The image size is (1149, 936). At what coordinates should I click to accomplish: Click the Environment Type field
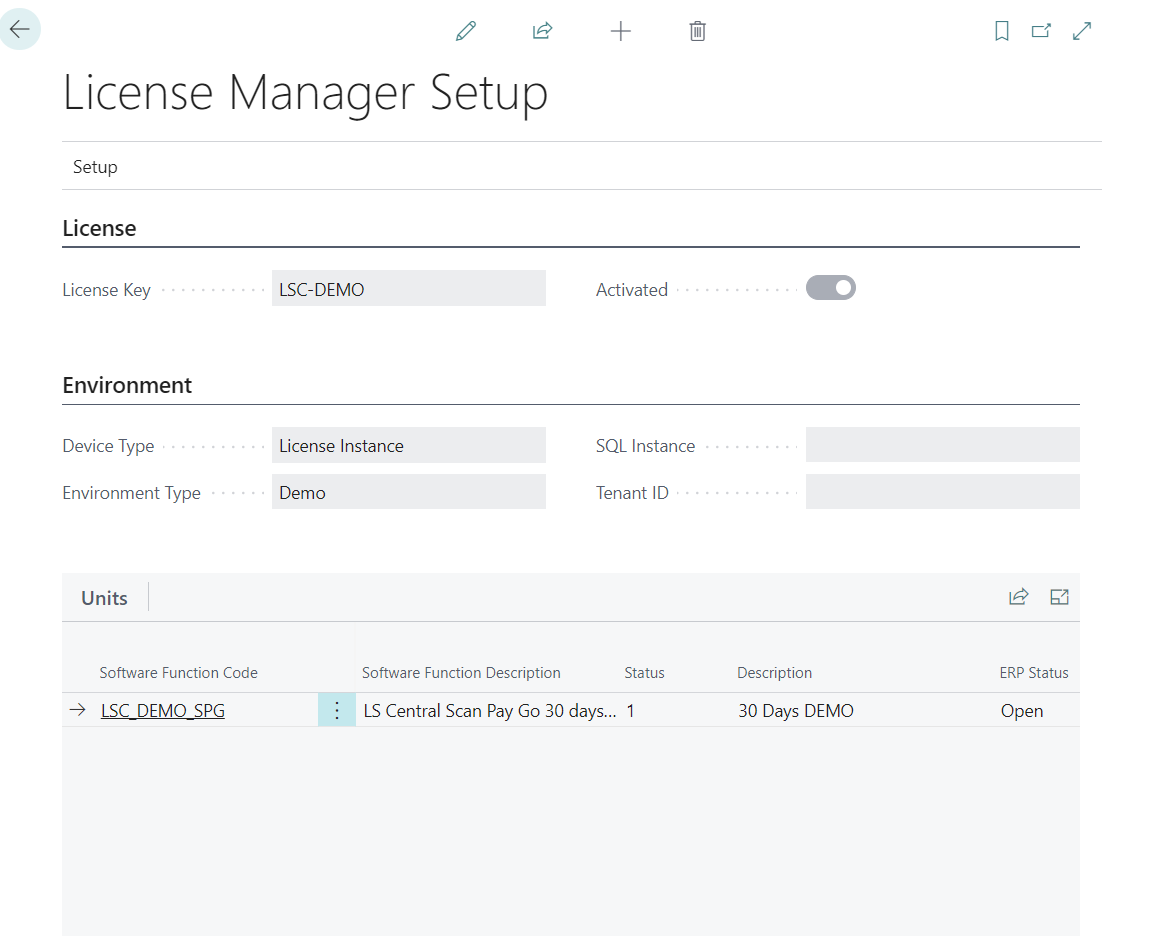[x=408, y=492]
